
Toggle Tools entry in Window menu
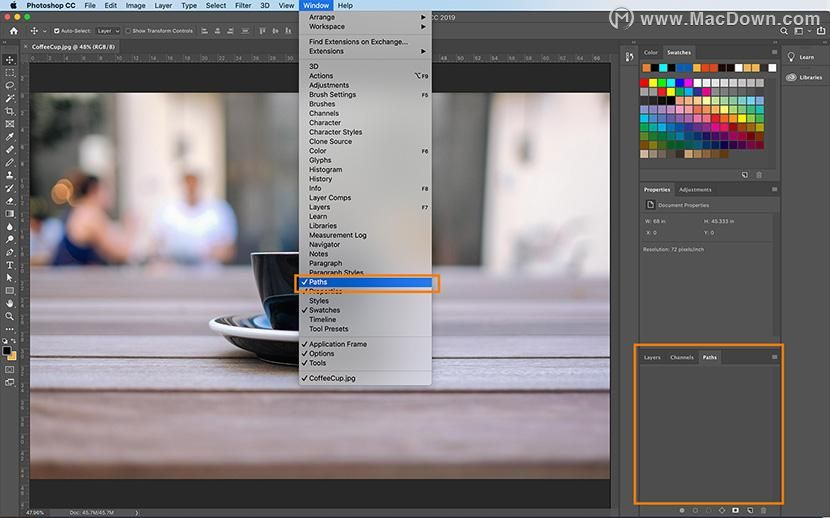(365, 363)
